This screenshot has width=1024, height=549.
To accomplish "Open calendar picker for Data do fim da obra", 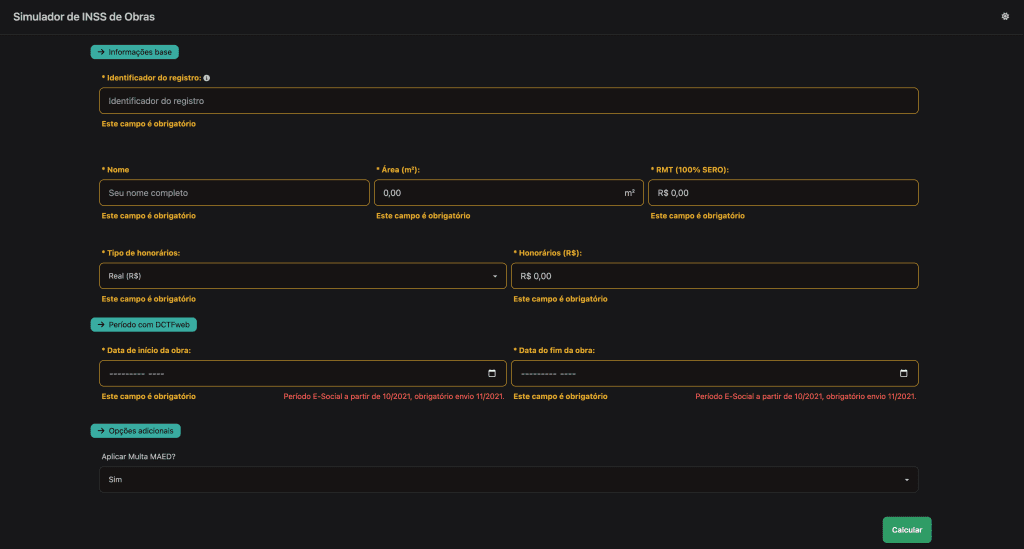I will 903,373.
